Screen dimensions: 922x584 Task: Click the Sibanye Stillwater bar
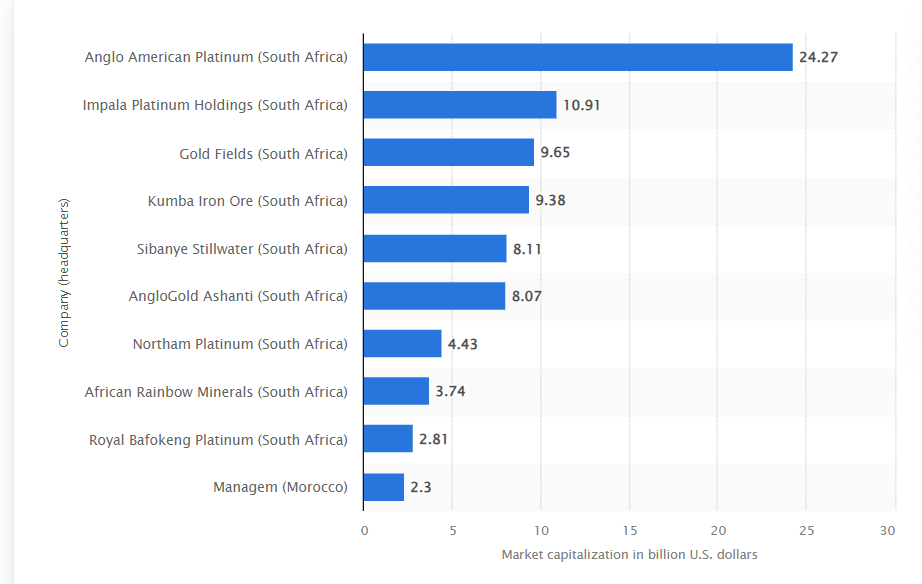point(435,248)
